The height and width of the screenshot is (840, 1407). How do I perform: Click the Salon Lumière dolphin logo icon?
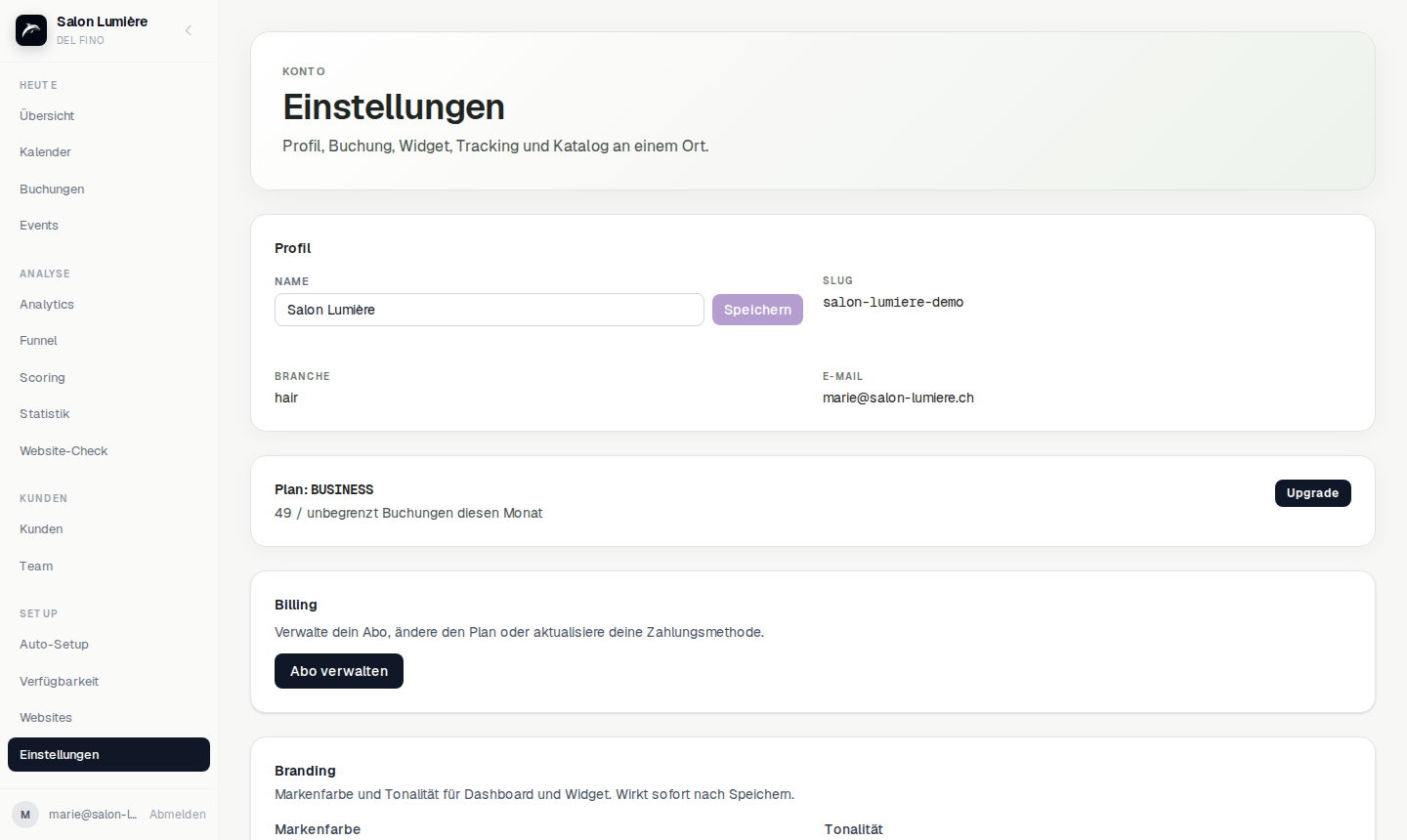point(31,30)
